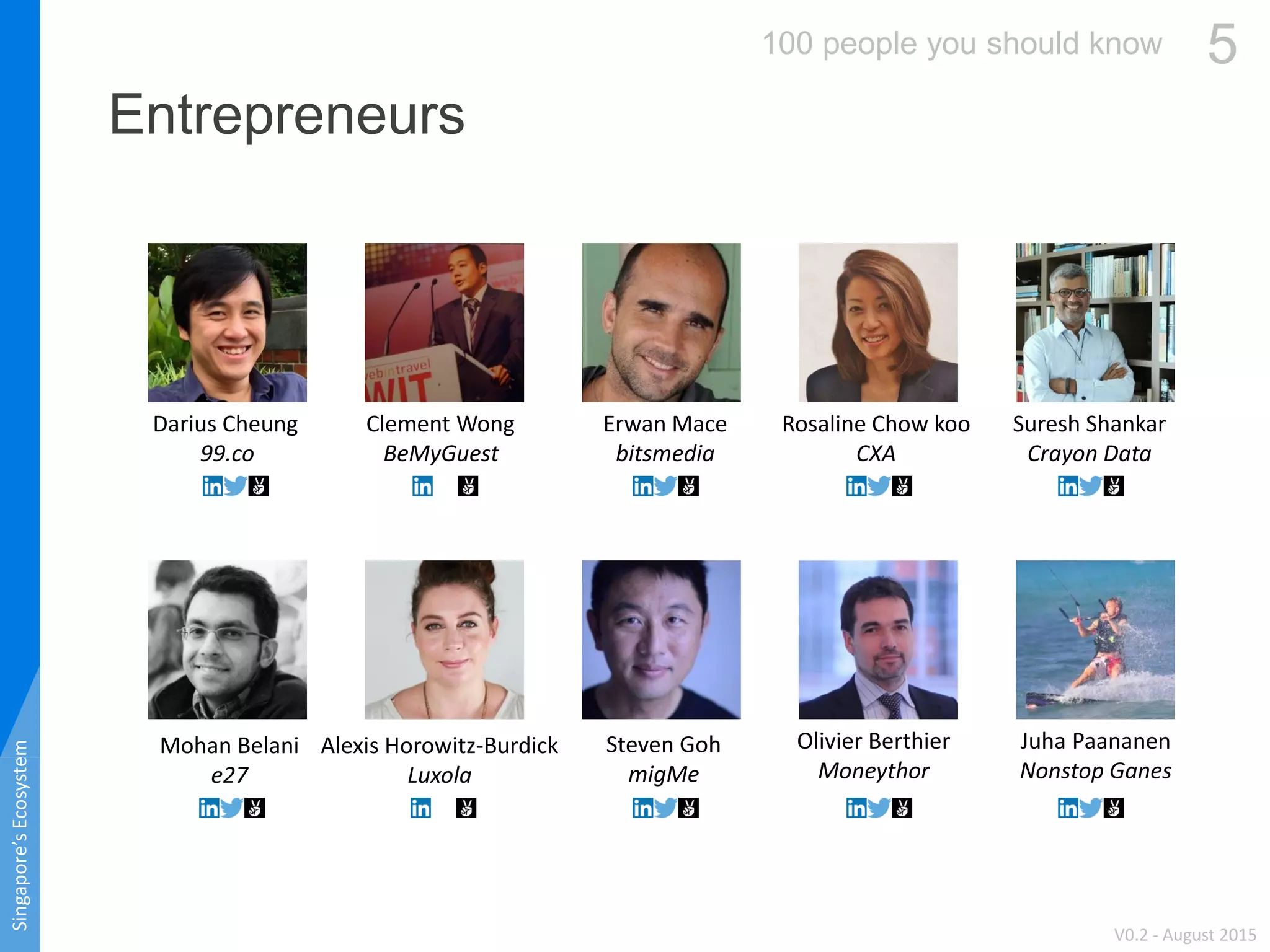Click Steven Goh's AngelList icon

tap(688, 808)
